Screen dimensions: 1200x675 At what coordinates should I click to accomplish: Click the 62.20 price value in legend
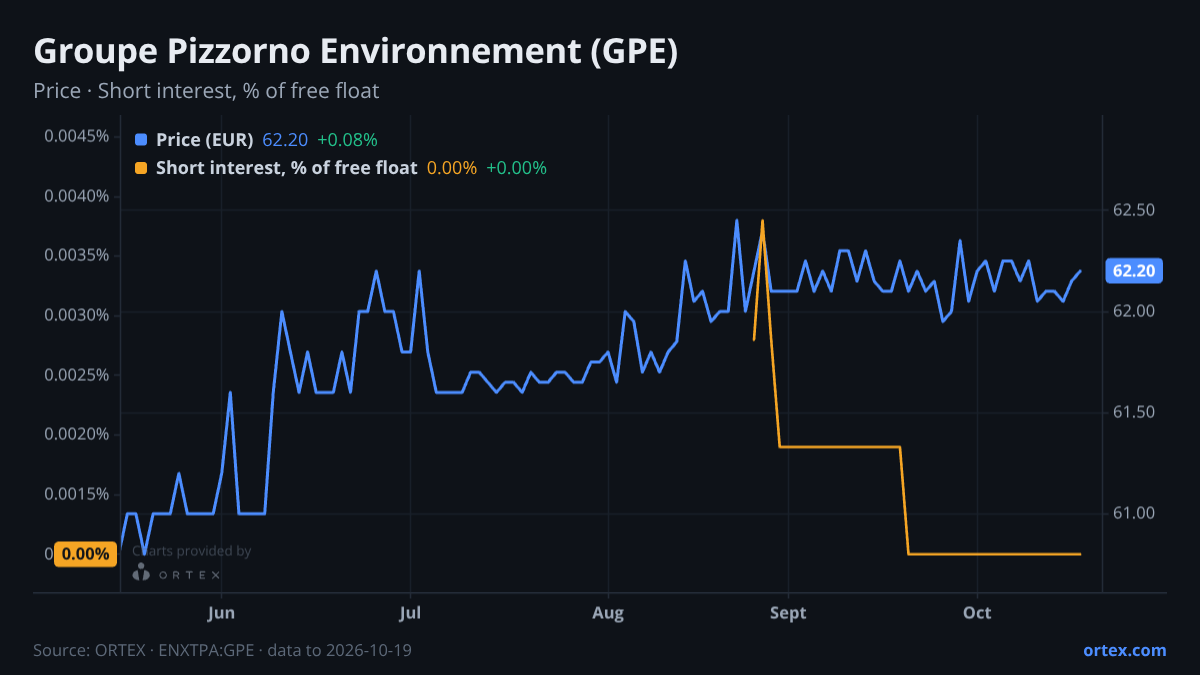click(285, 140)
